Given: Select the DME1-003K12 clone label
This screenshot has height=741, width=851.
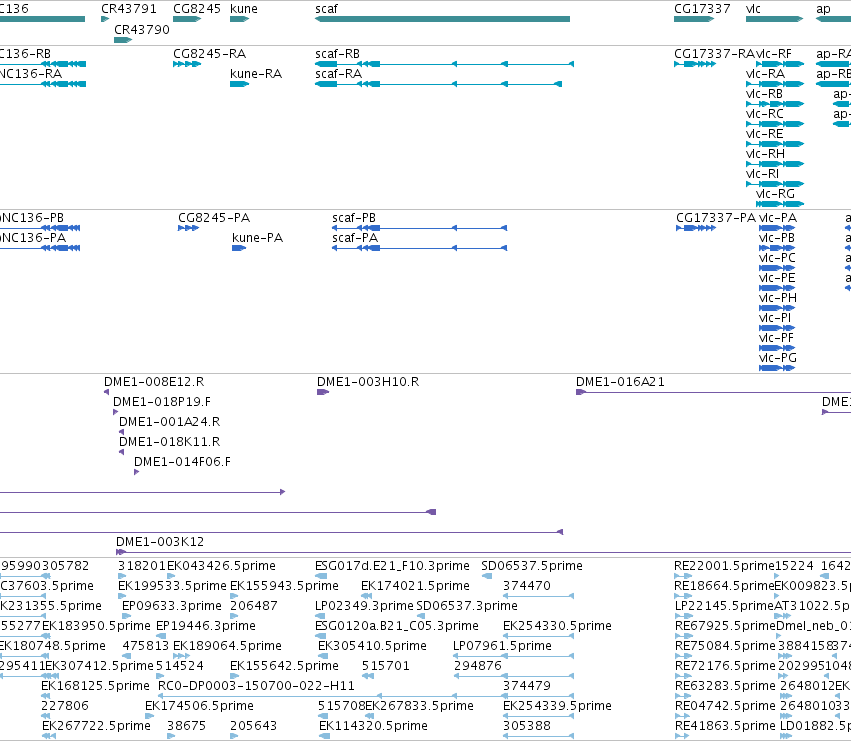Looking at the screenshot, I should (x=160, y=542).
